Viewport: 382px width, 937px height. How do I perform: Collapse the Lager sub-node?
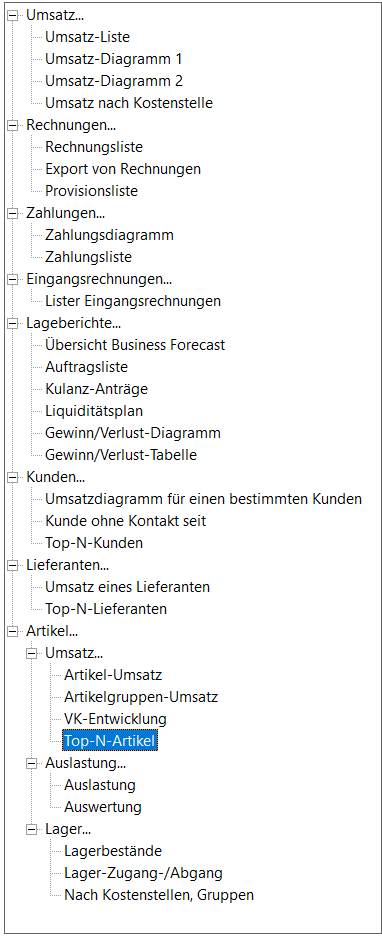tap(31, 829)
